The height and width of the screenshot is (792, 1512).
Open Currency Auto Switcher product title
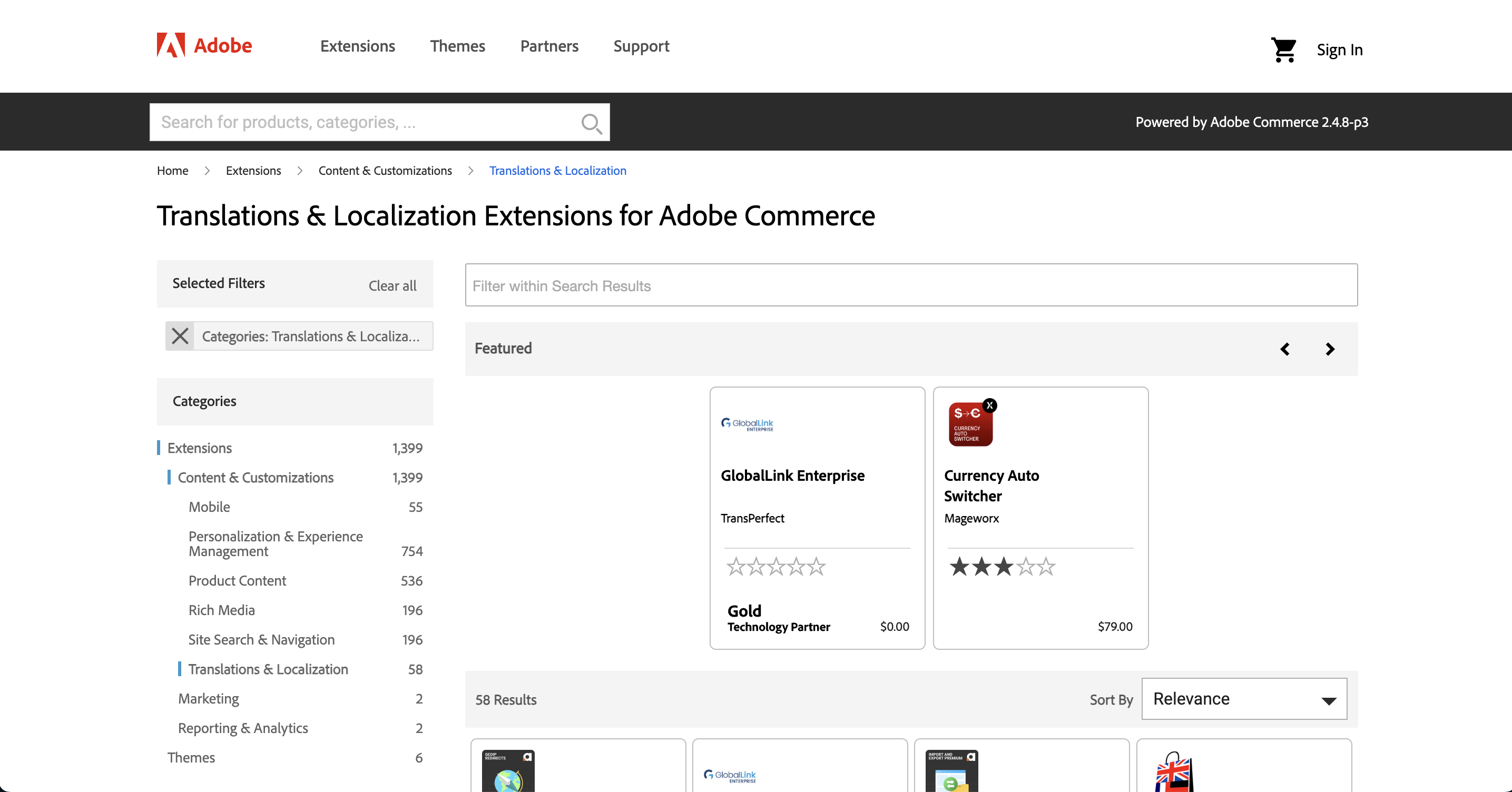click(991, 486)
